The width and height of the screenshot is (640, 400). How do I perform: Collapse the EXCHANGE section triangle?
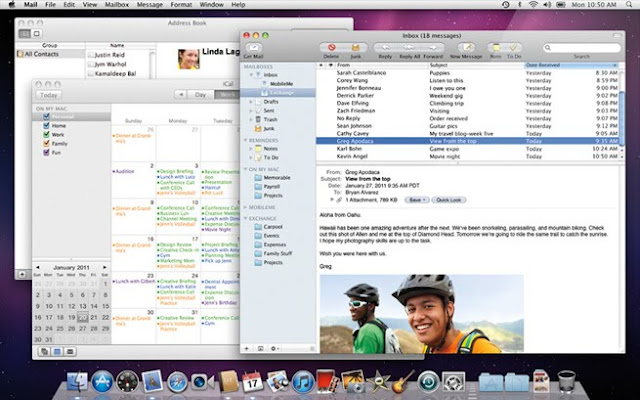(245, 218)
